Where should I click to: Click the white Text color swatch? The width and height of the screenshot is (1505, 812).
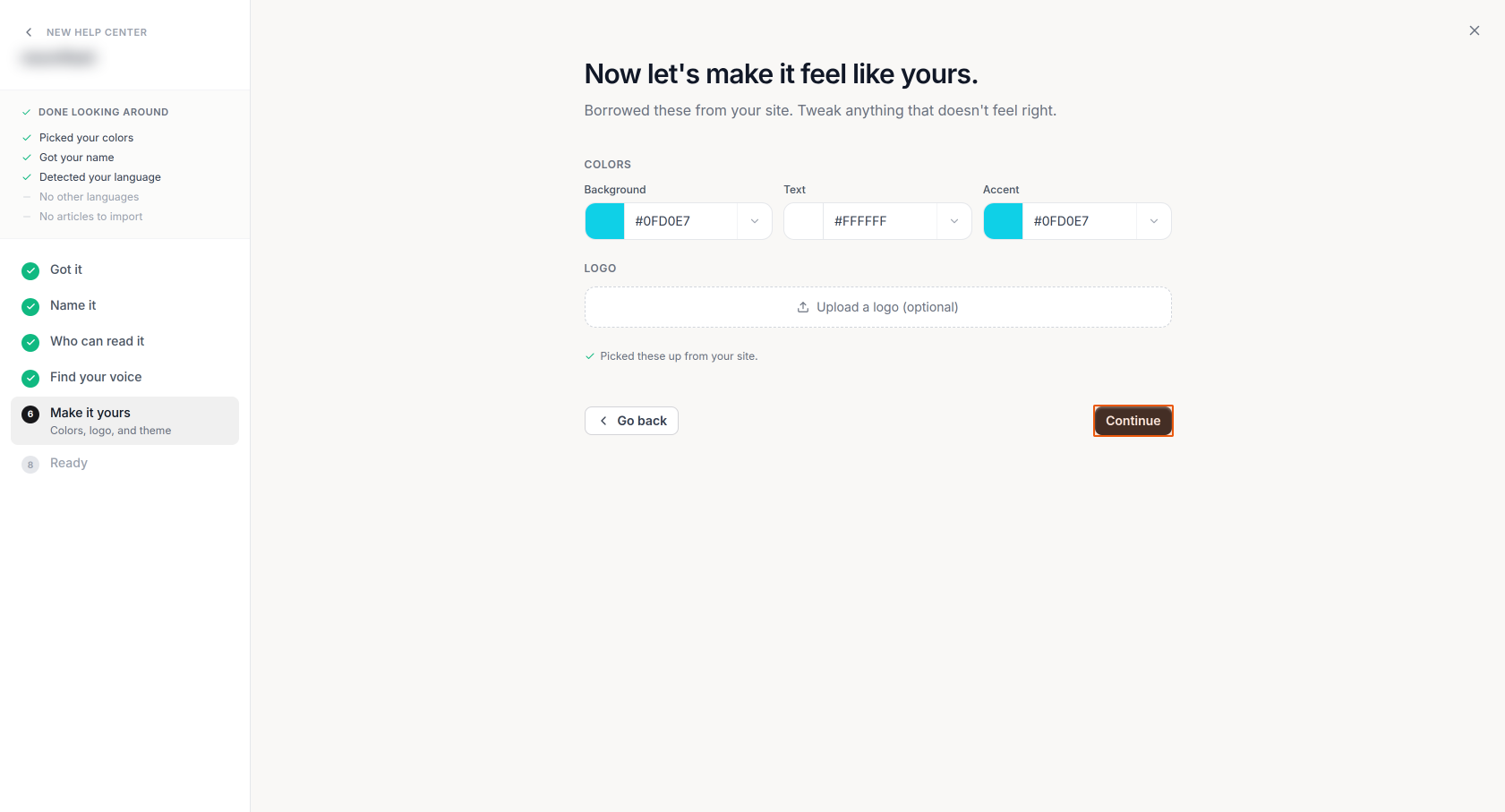tap(804, 221)
